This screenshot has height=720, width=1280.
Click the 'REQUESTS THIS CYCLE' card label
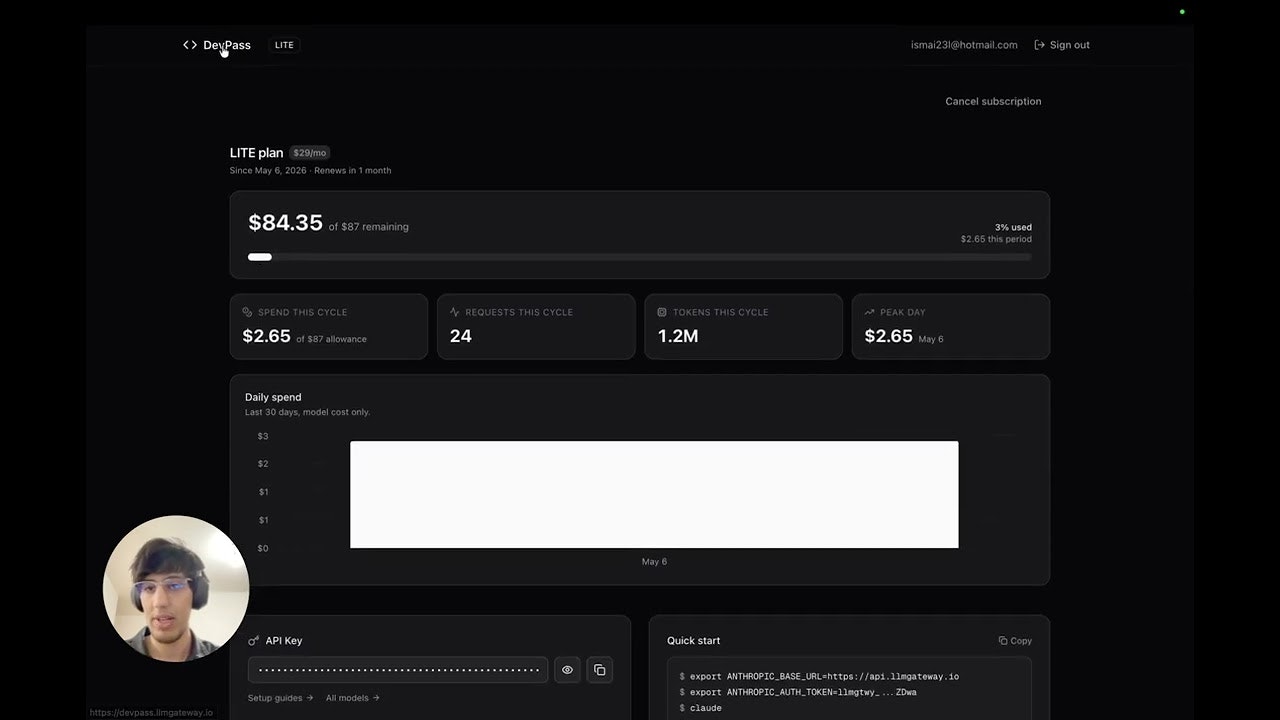pos(519,312)
